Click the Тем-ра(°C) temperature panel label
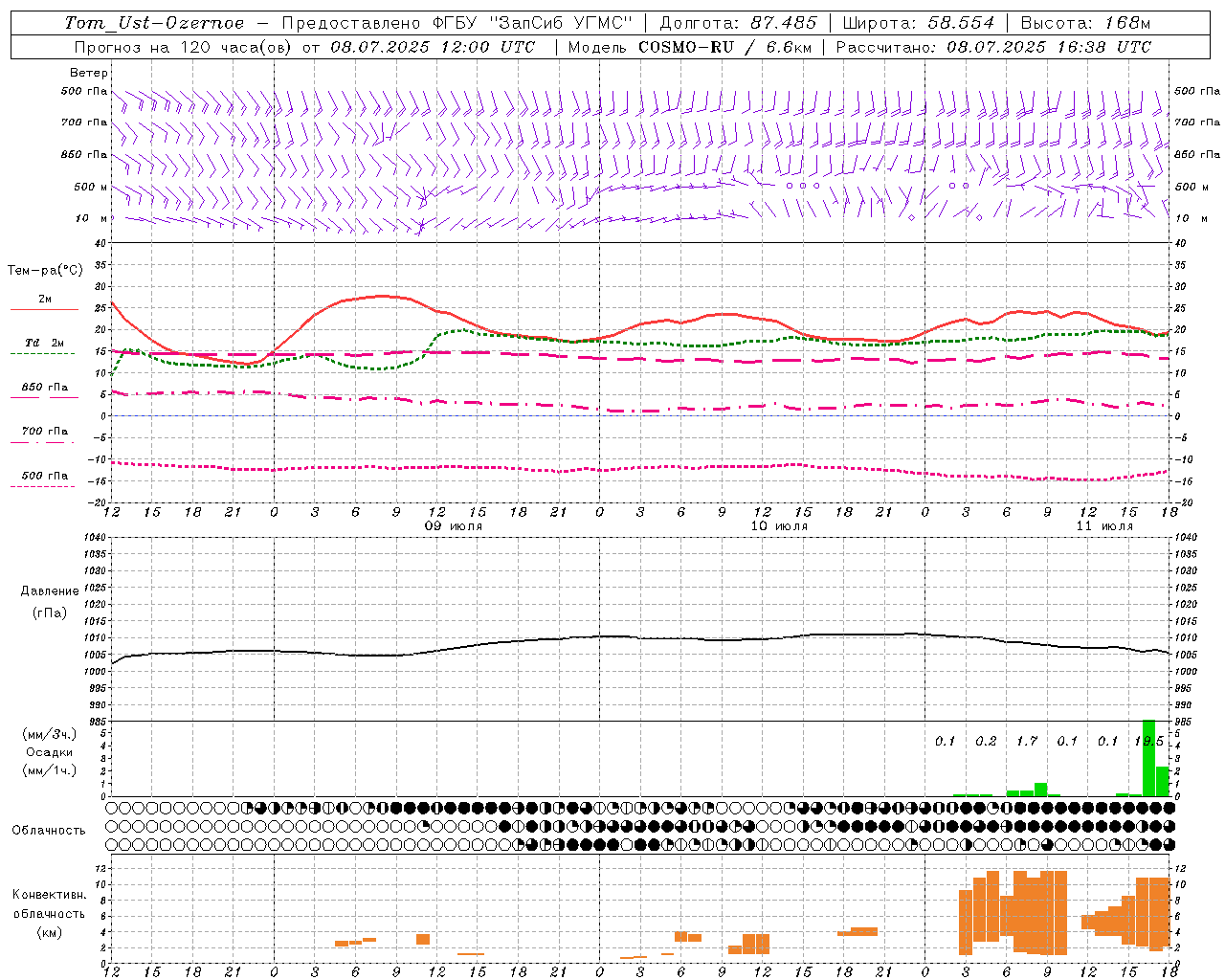Screen dimensions: 1225x980 pyautogui.click(x=45, y=271)
